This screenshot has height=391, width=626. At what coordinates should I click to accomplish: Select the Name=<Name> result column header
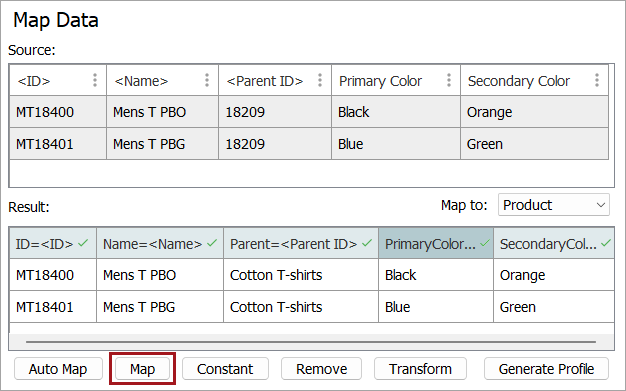(x=160, y=243)
